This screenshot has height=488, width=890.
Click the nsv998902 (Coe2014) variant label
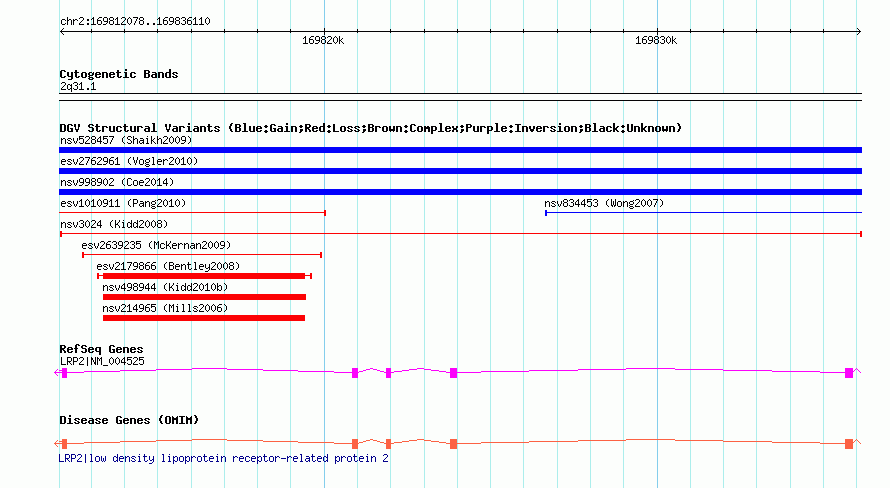pyautogui.click(x=117, y=182)
